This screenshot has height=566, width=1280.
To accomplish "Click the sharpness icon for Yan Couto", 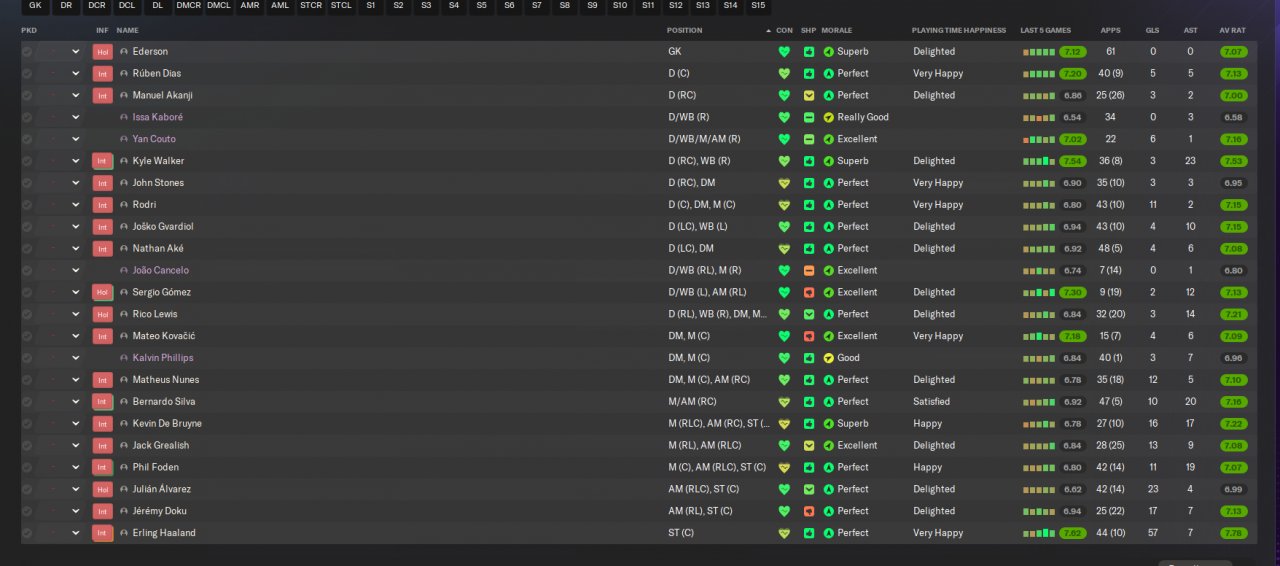I will (x=809, y=140).
